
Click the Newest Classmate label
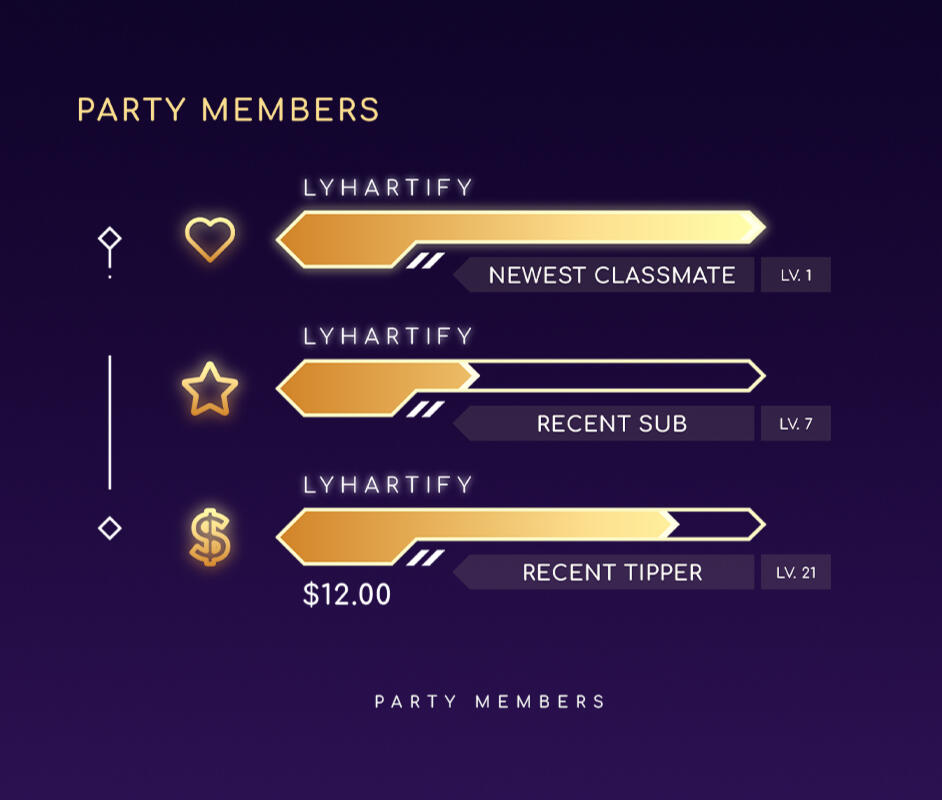coord(611,275)
